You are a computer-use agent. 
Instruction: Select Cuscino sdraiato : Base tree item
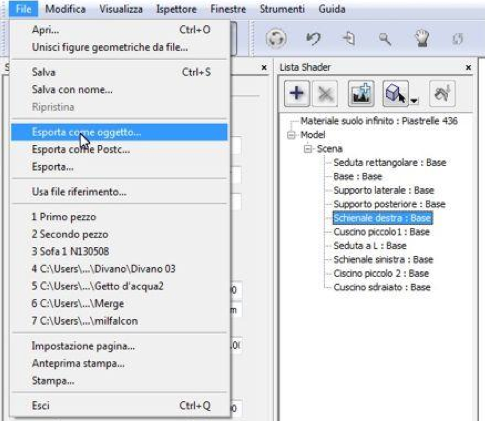[382, 287]
